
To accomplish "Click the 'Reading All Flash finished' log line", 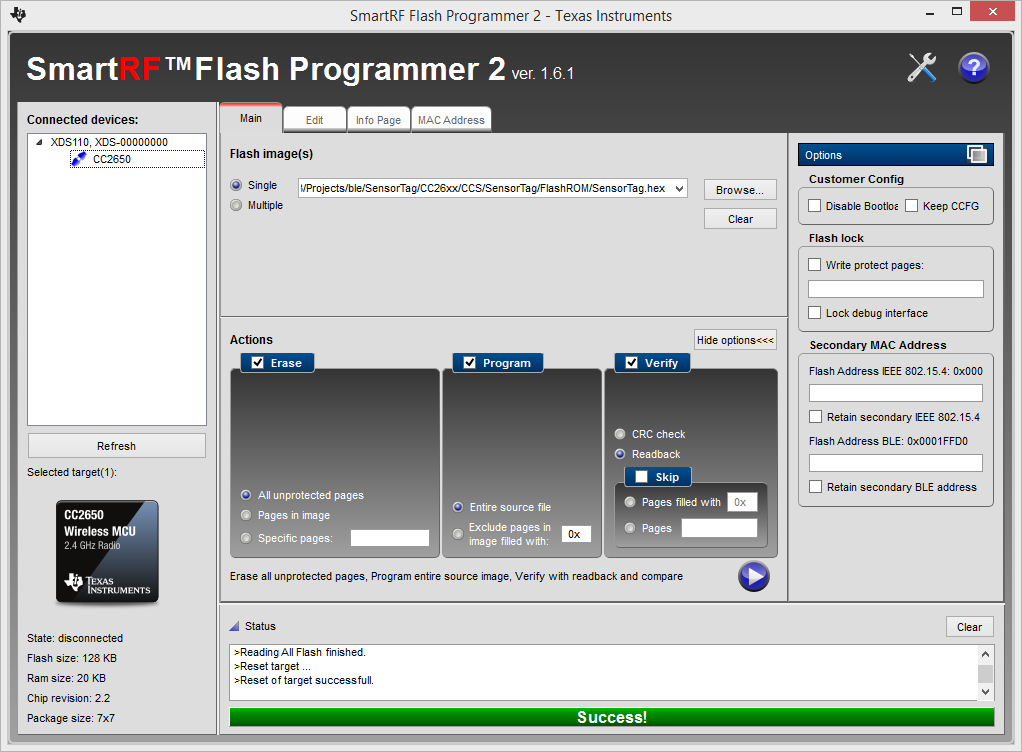I will (x=300, y=652).
